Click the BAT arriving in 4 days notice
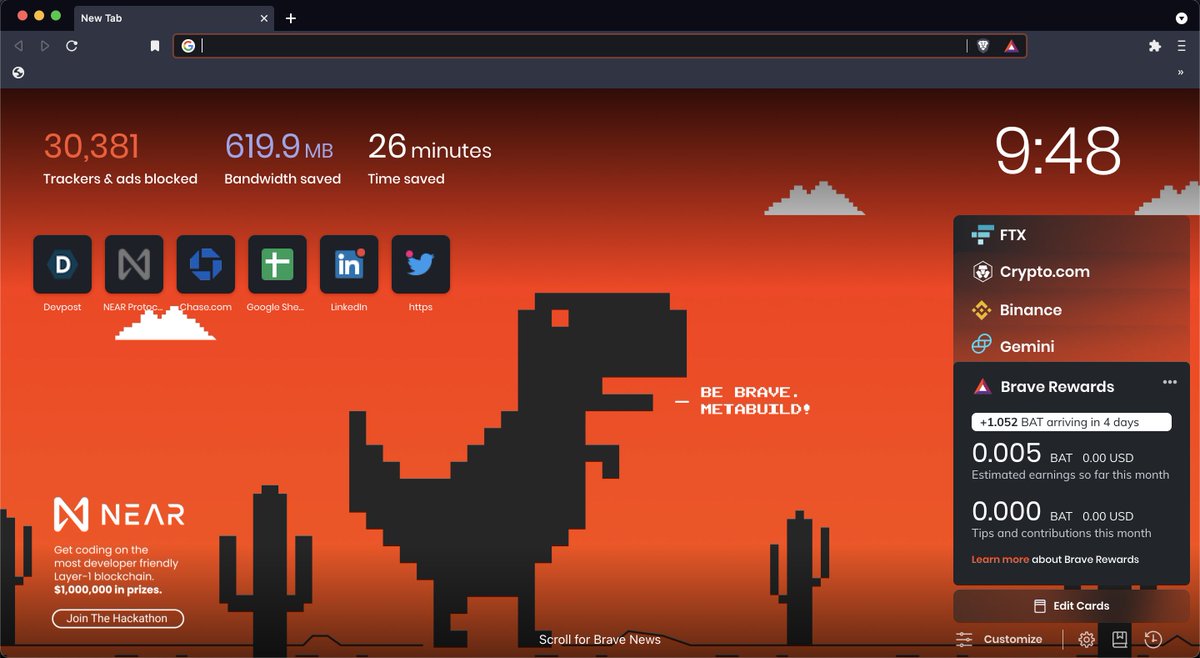Screen dimensions: 1200x658 click(x=1071, y=422)
